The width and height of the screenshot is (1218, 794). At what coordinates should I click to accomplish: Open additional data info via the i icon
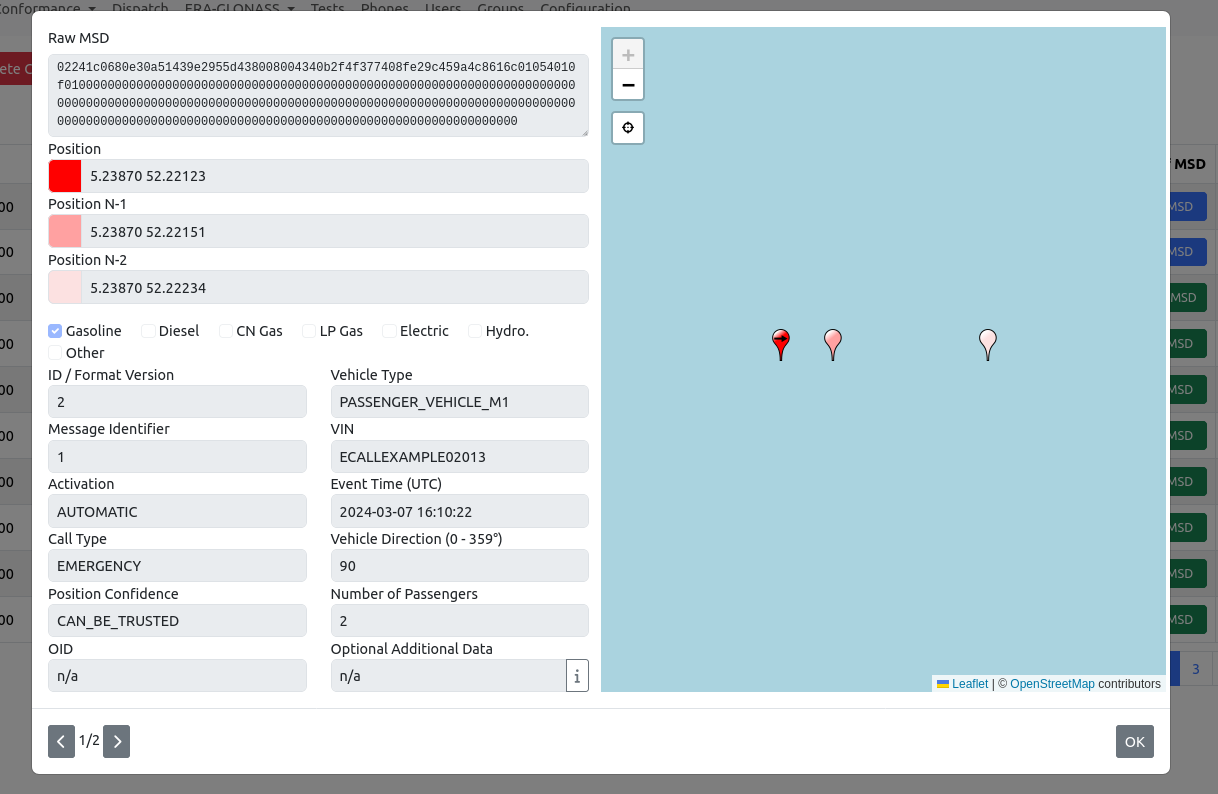tap(577, 675)
